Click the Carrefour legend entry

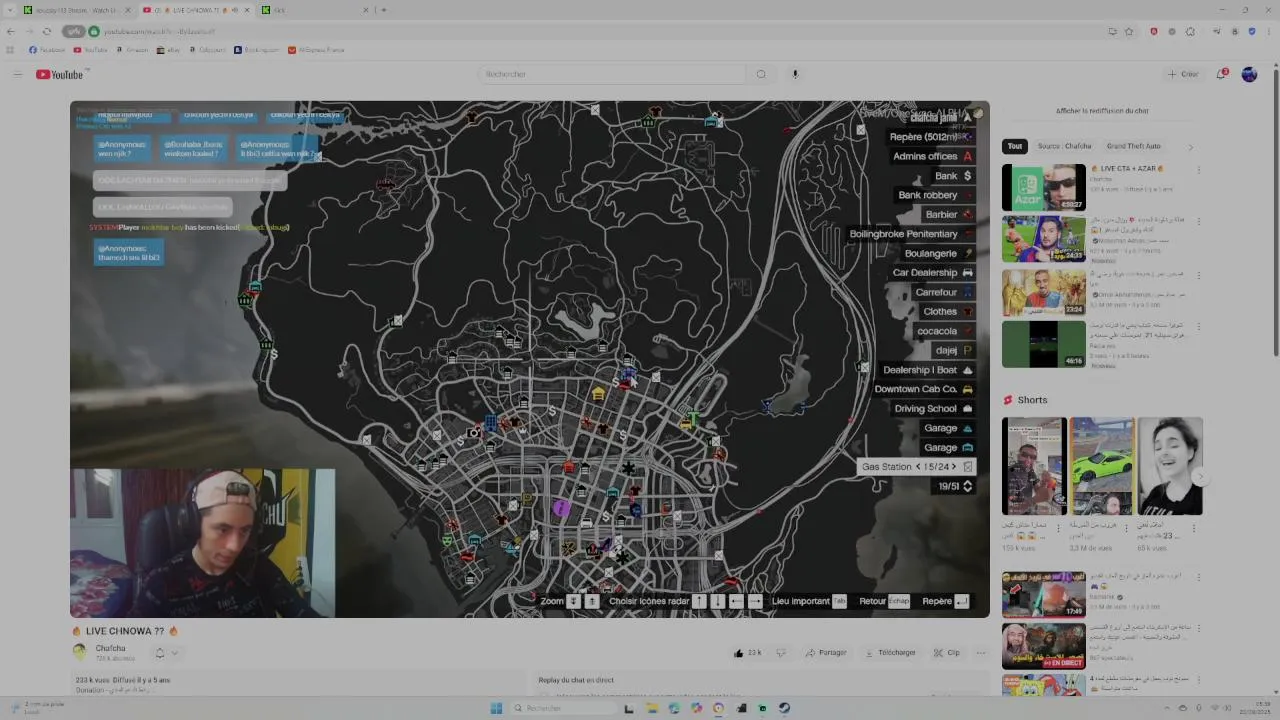coord(944,292)
